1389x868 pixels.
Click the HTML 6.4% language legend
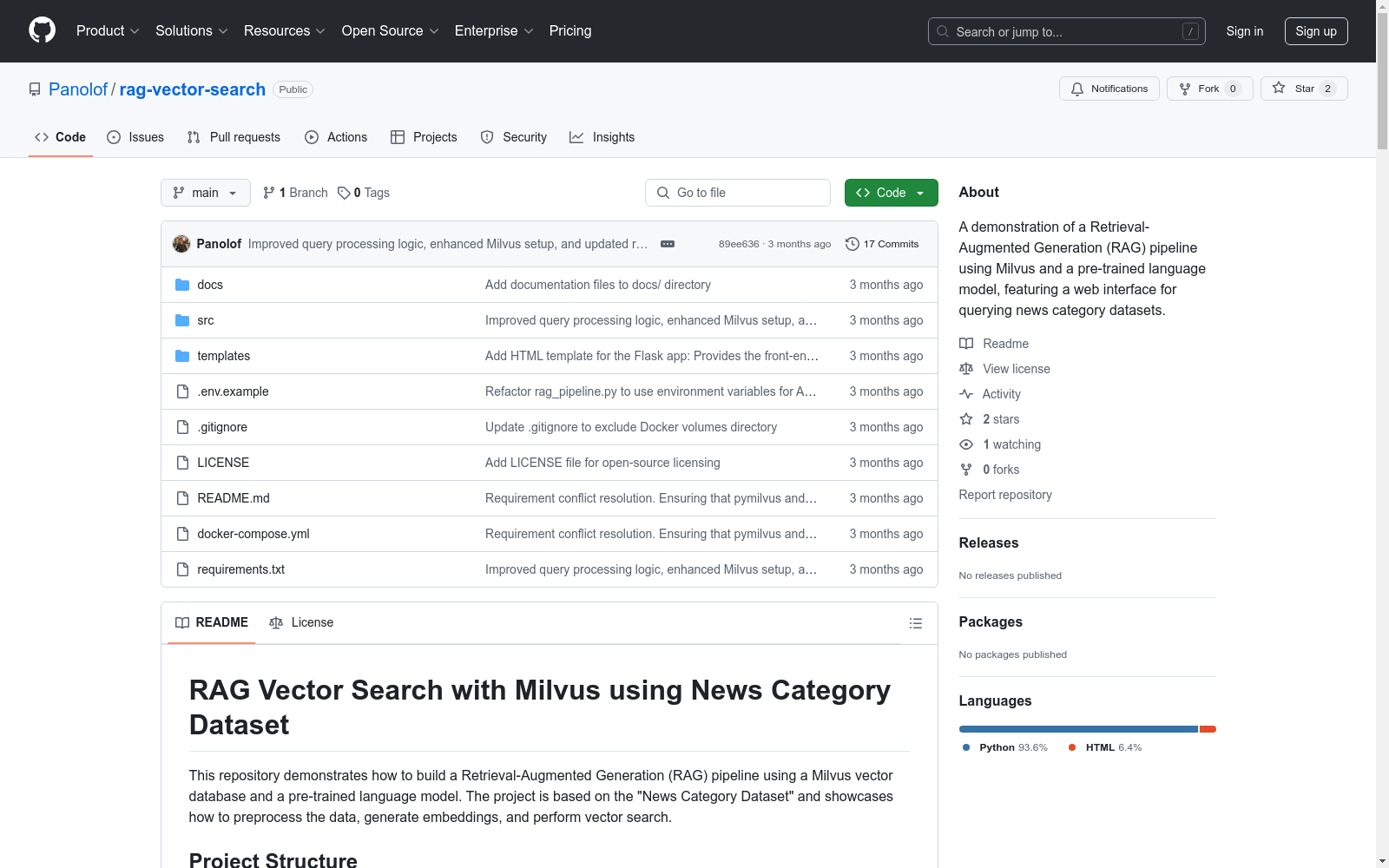coord(1105,747)
